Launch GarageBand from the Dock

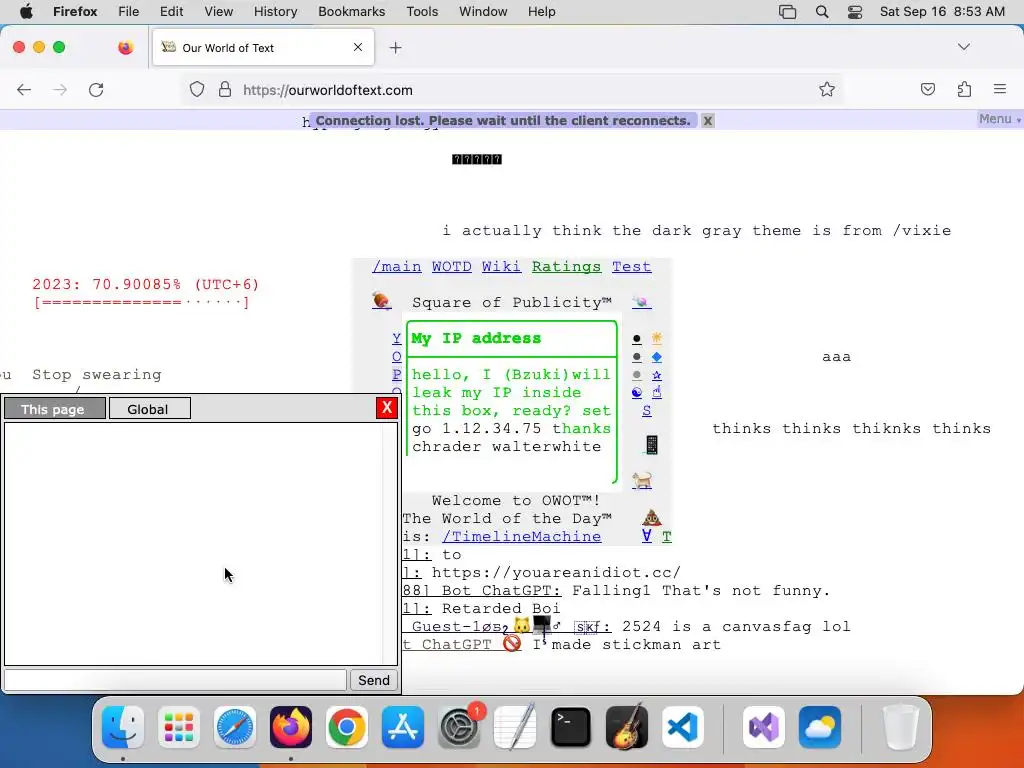(x=627, y=727)
